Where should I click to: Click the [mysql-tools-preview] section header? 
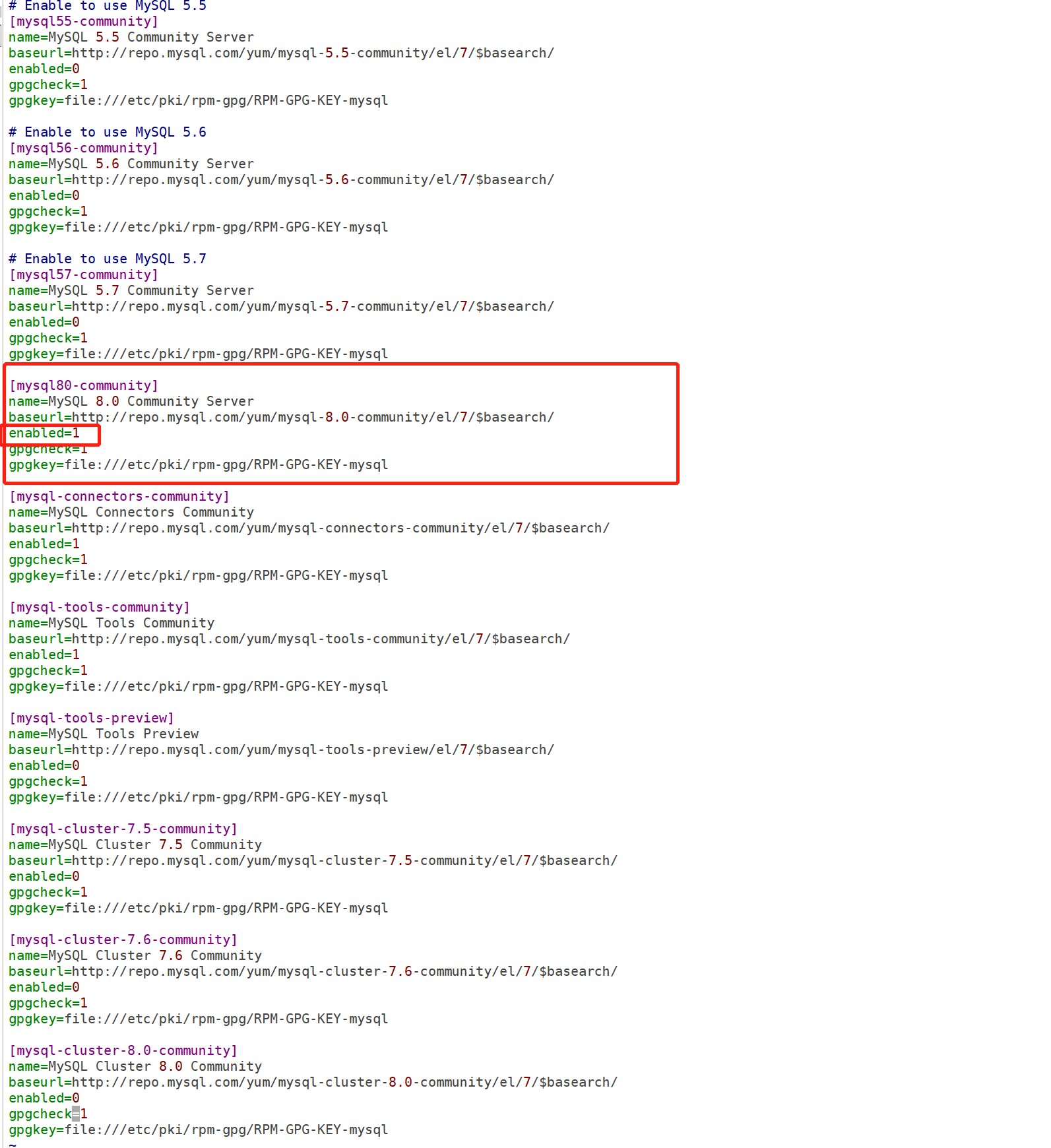92,718
